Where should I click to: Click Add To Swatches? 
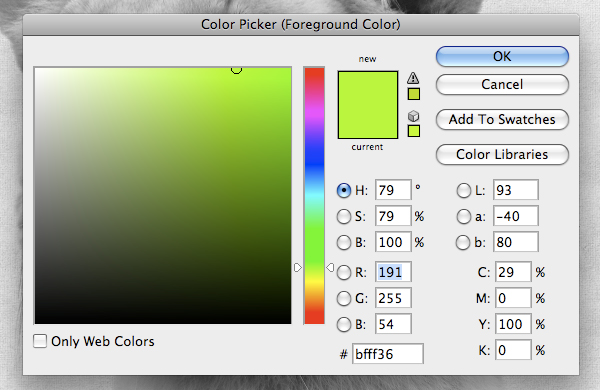point(502,119)
